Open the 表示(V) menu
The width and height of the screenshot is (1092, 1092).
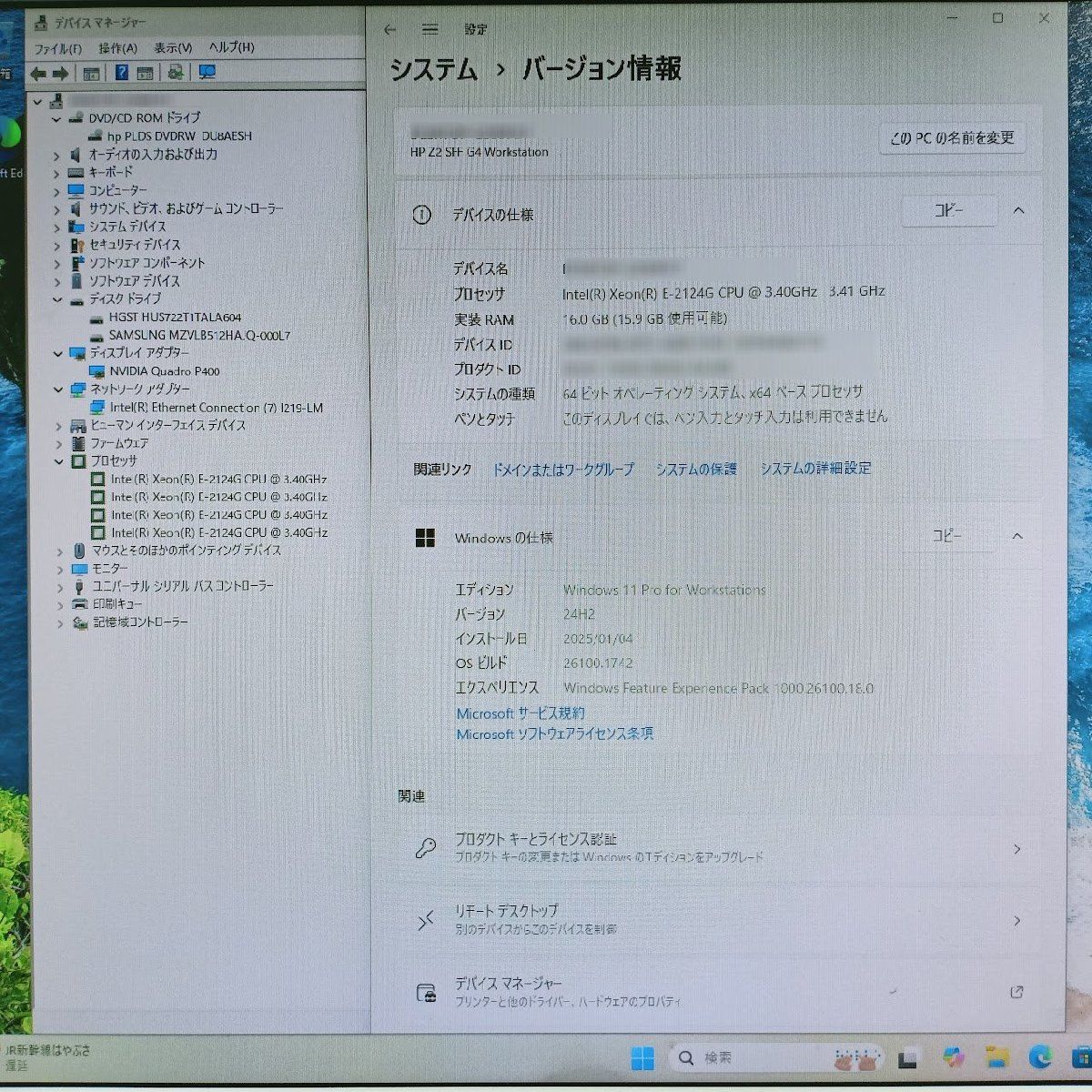[x=172, y=48]
